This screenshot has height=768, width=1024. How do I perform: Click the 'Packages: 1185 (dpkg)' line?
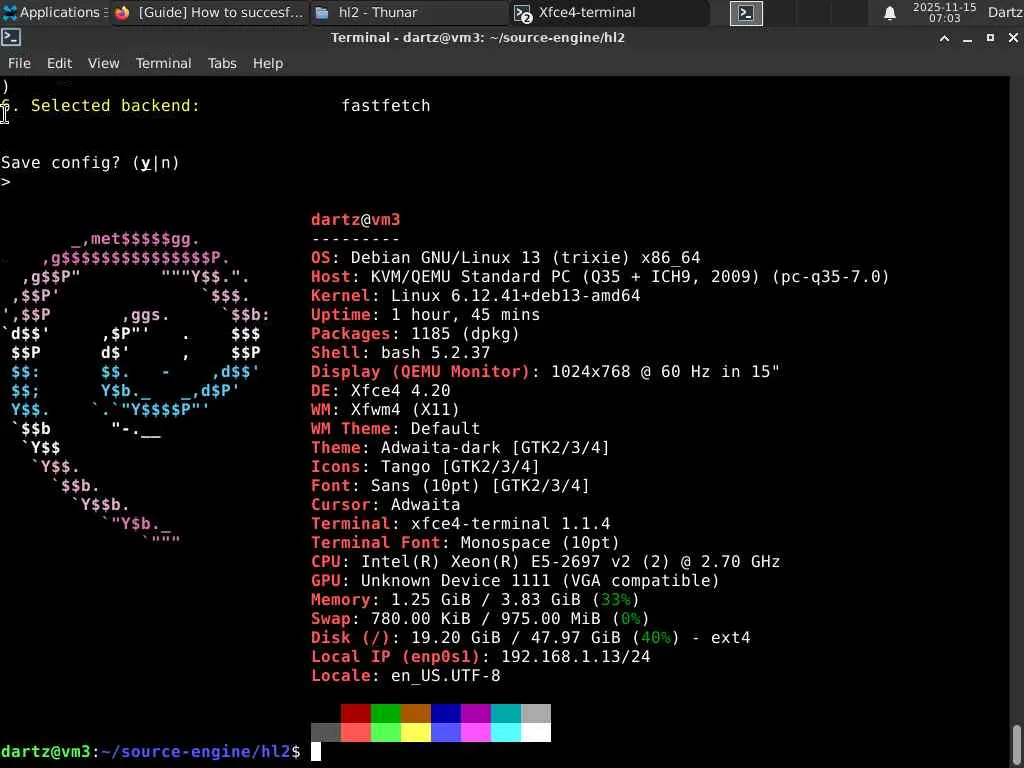pos(415,334)
